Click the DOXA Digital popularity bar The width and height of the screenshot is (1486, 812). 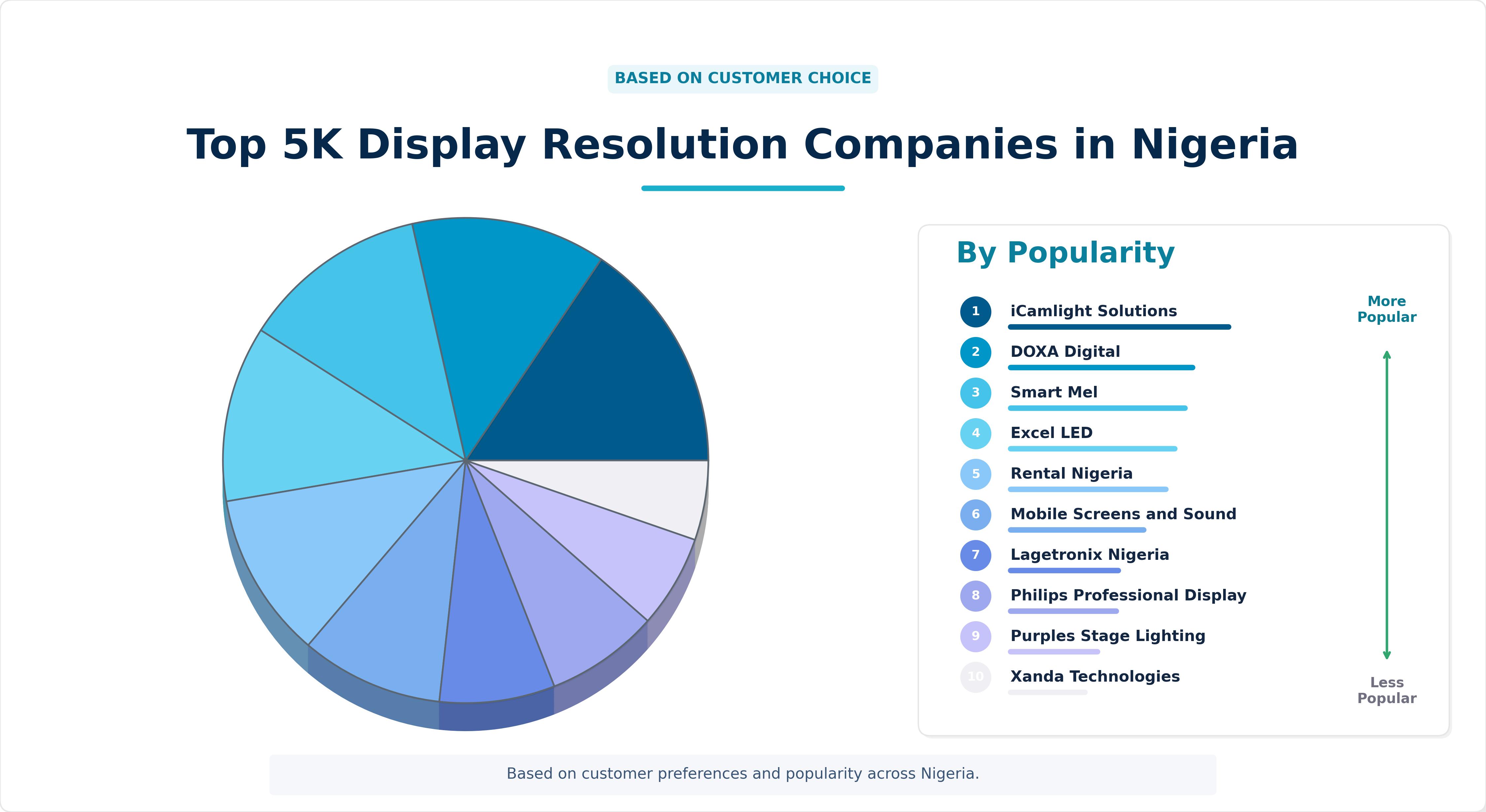click(1101, 367)
